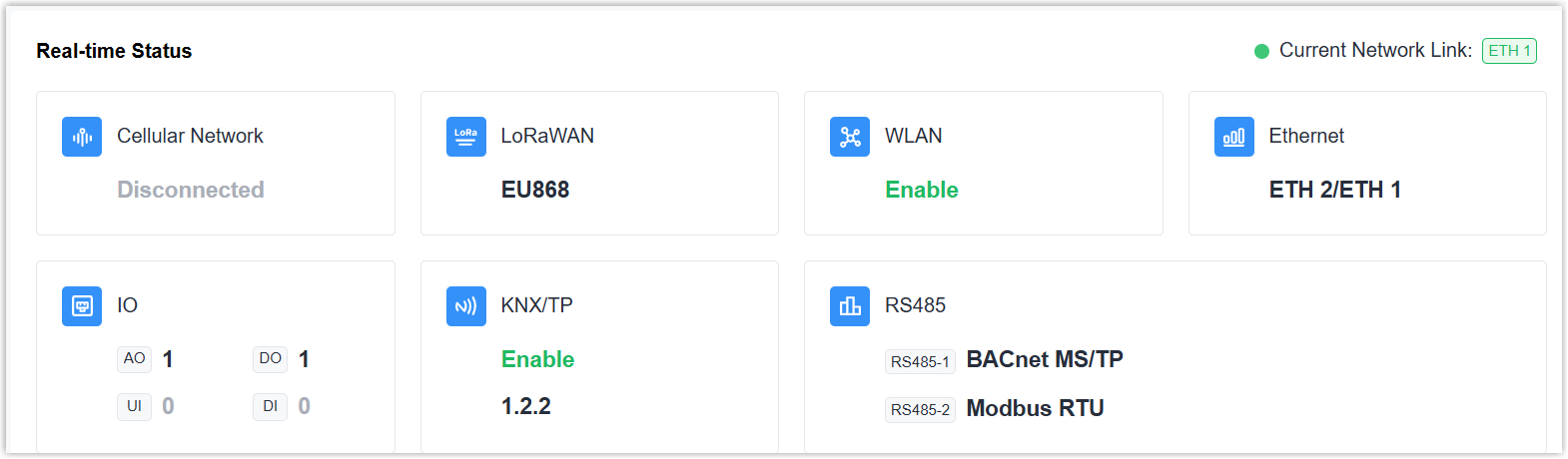Click the WLAN Enable status
This screenshot has height=459, width=1568.
(x=922, y=190)
